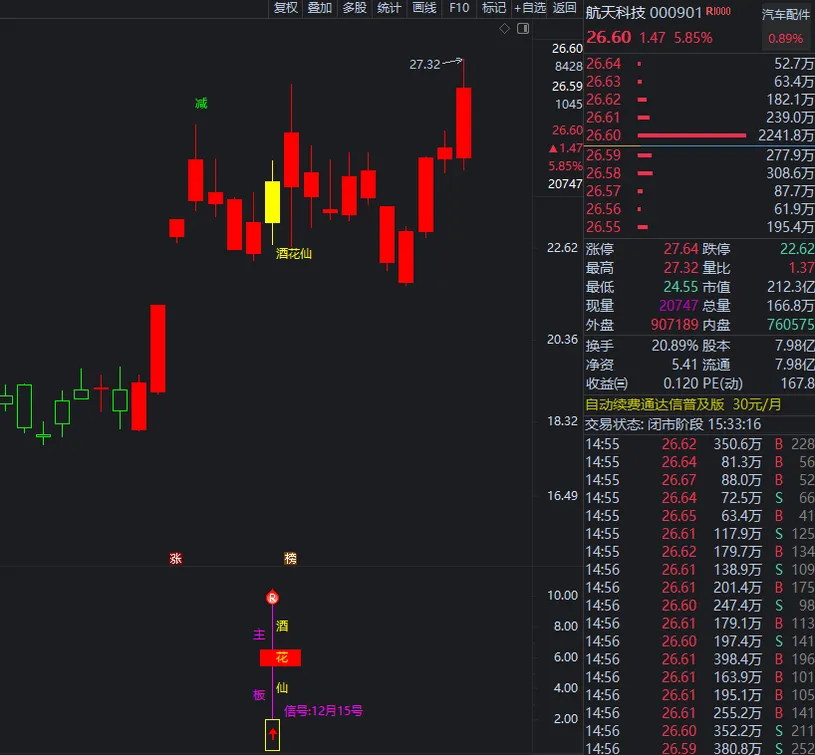815x755 pixels.
Task: Open the F10 company info tab
Action: 459,8
